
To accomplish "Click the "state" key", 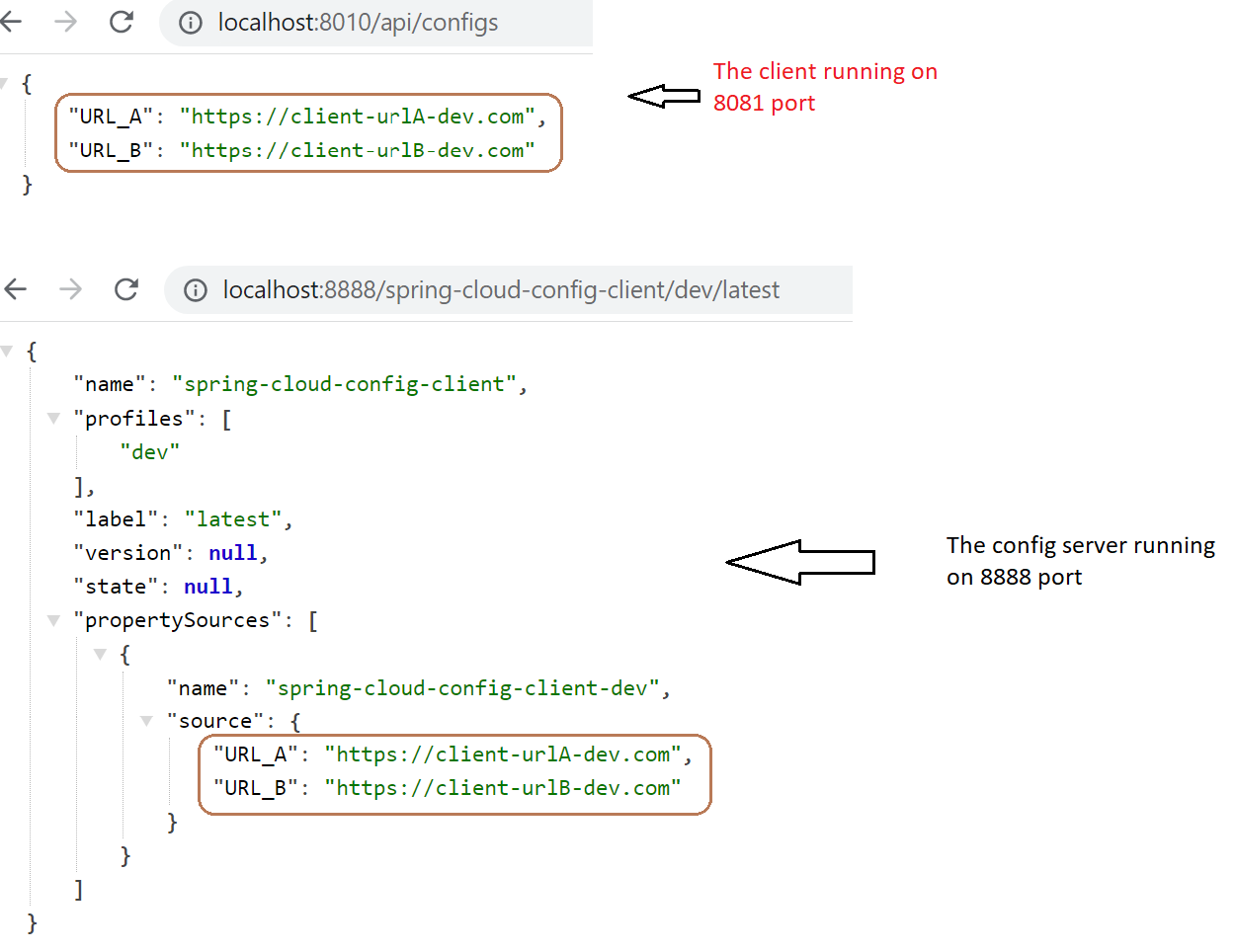I will click(x=116, y=587).
